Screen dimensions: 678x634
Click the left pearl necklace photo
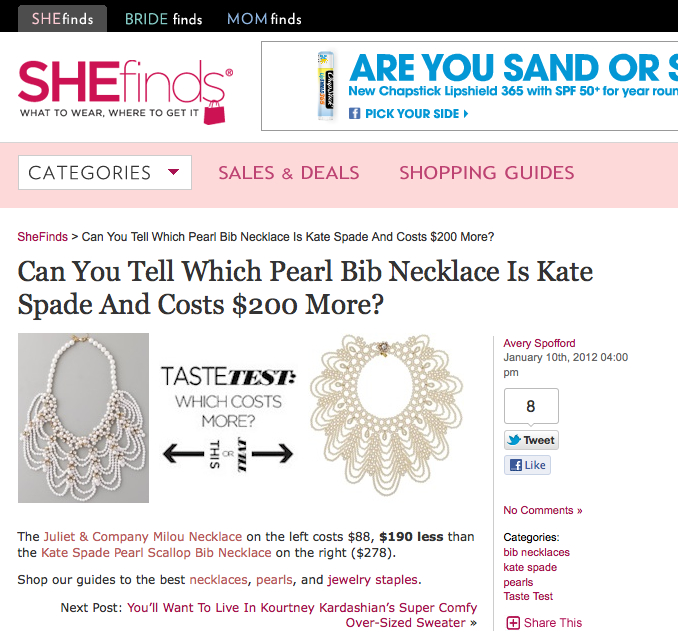(x=83, y=418)
